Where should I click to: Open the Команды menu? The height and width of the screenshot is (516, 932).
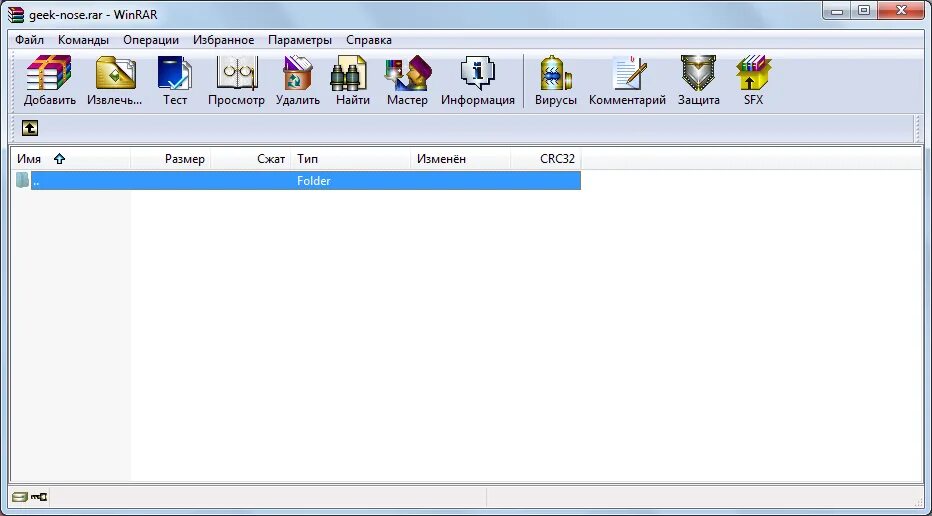(x=83, y=40)
